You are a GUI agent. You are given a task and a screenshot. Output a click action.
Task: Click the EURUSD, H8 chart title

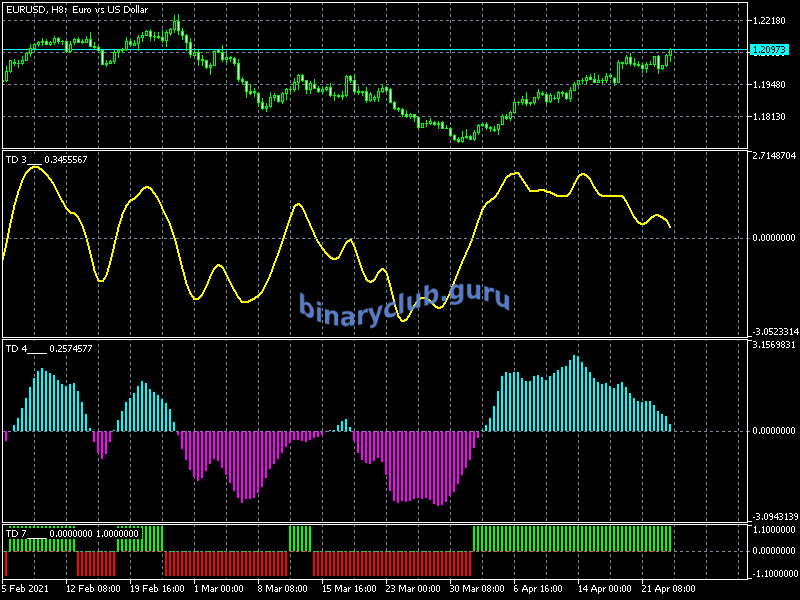pos(74,10)
